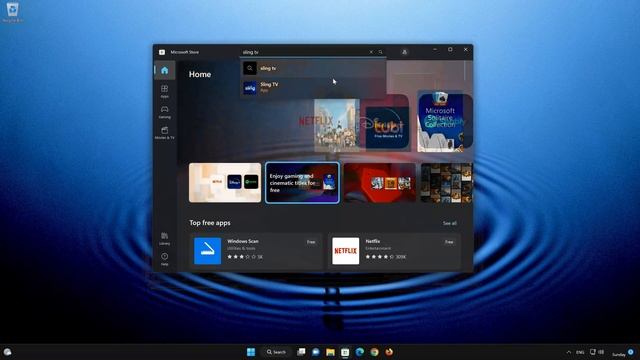The height and width of the screenshot is (360, 640).
Task: Open the Apps section in the sidebar
Action: tap(164, 91)
